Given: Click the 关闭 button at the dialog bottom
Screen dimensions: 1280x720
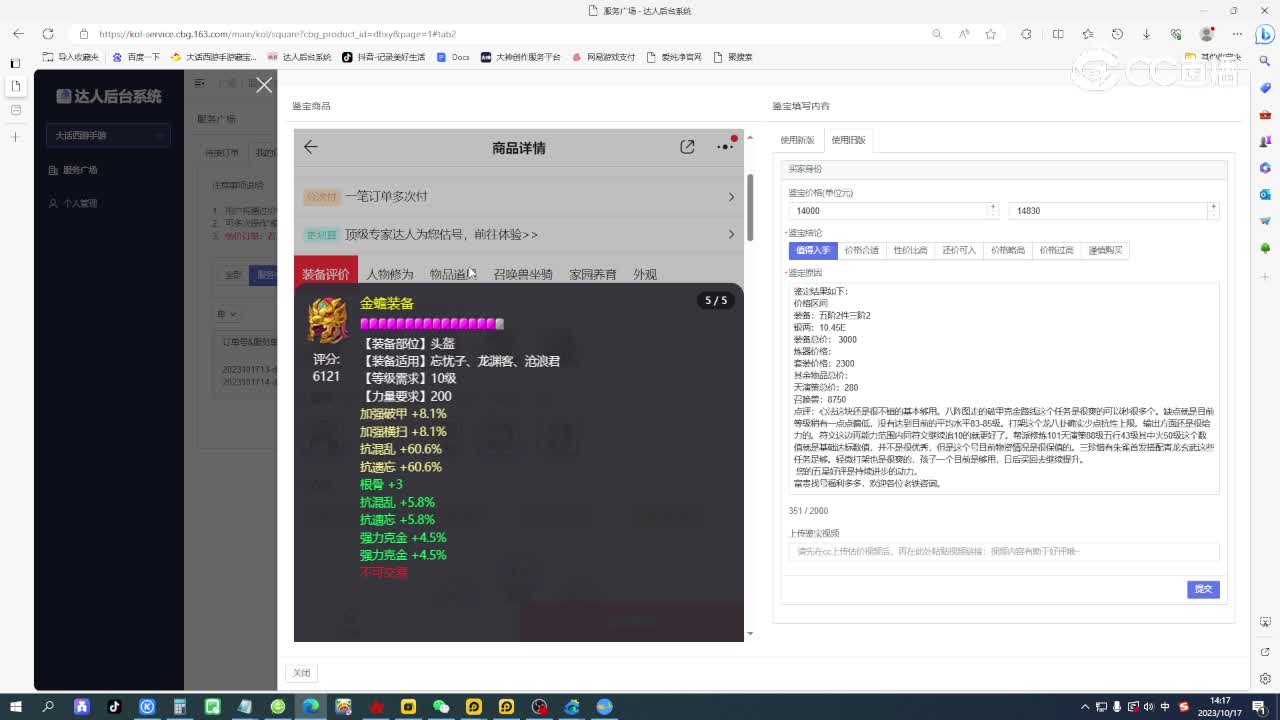Looking at the screenshot, I should click(x=302, y=673).
